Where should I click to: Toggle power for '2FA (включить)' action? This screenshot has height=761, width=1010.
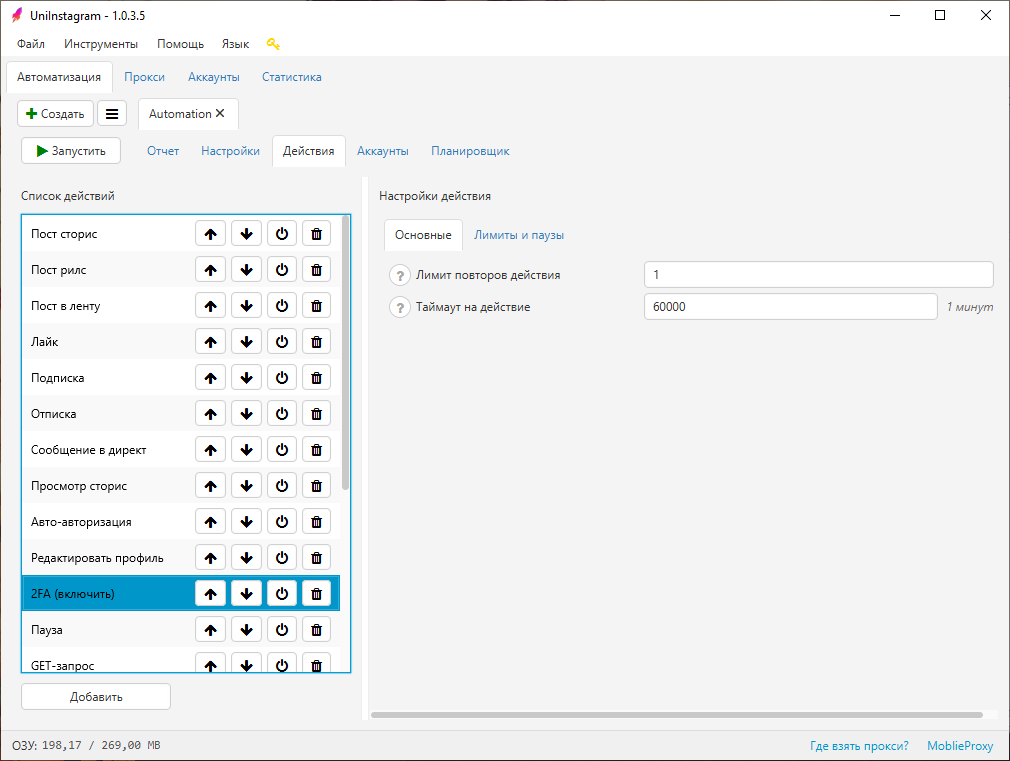click(x=282, y=594)
